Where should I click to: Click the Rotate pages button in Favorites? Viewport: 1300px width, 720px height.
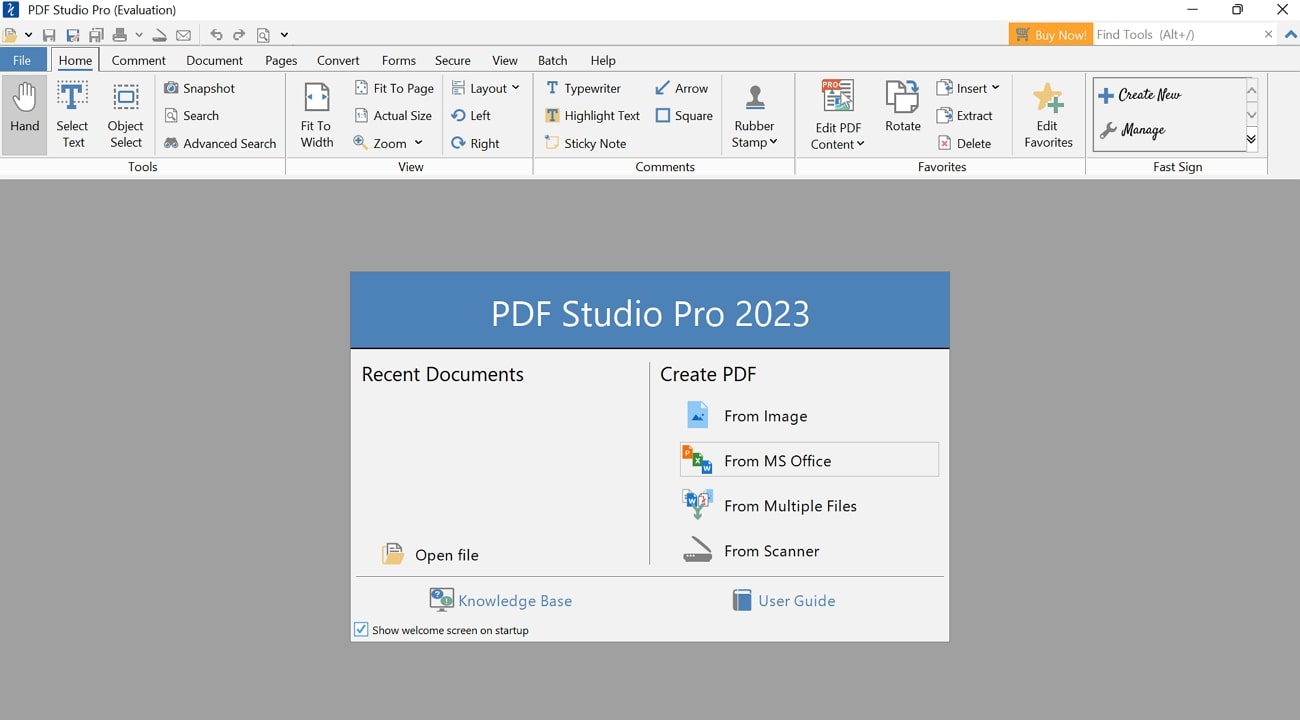(903, 106)
